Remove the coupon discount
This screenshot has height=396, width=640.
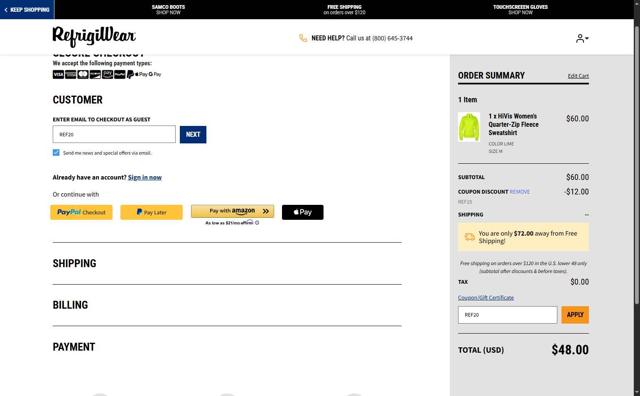[x=520, y=192]
